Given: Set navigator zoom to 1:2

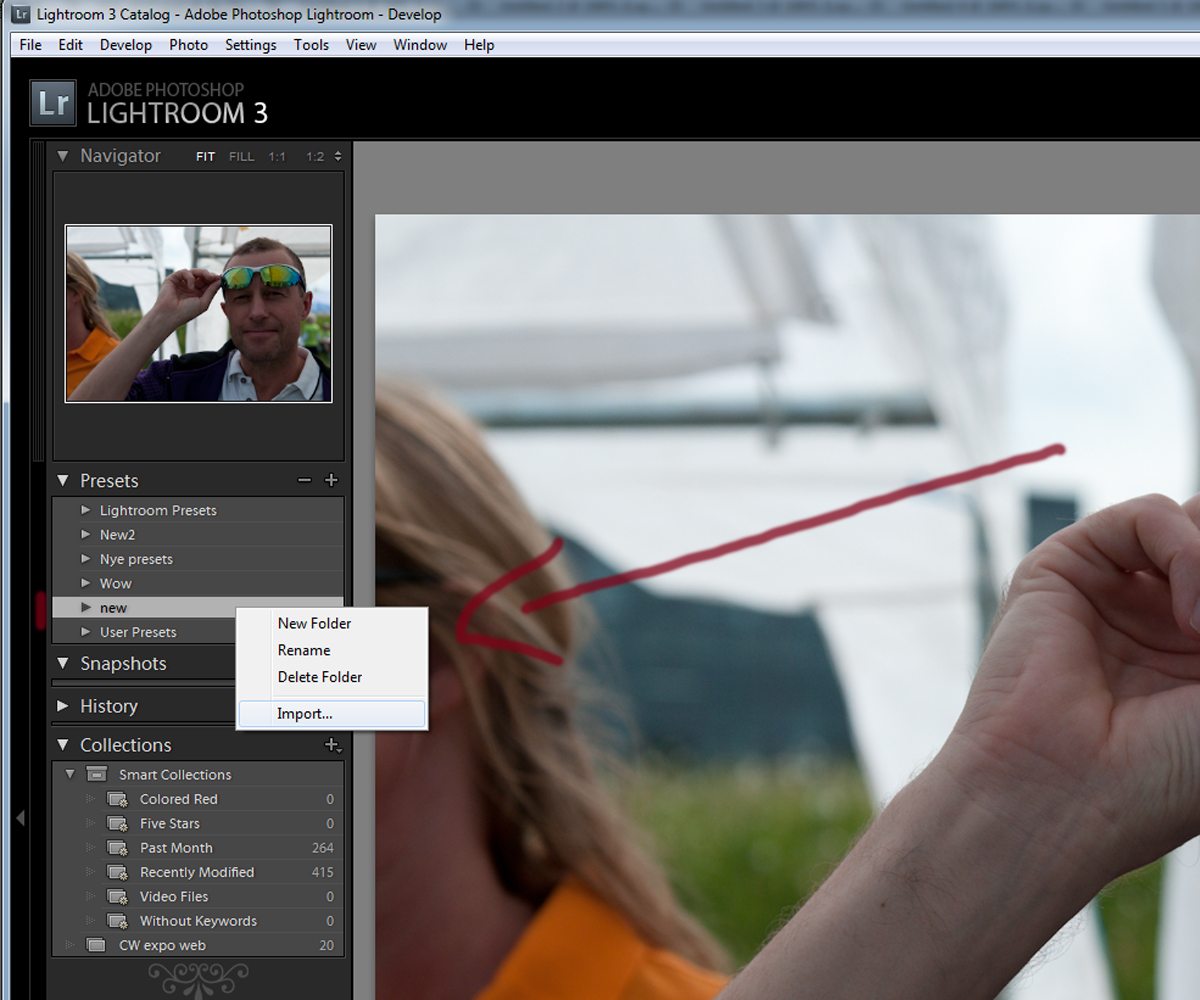Looking at the screenshot, I should pos(315,157).
